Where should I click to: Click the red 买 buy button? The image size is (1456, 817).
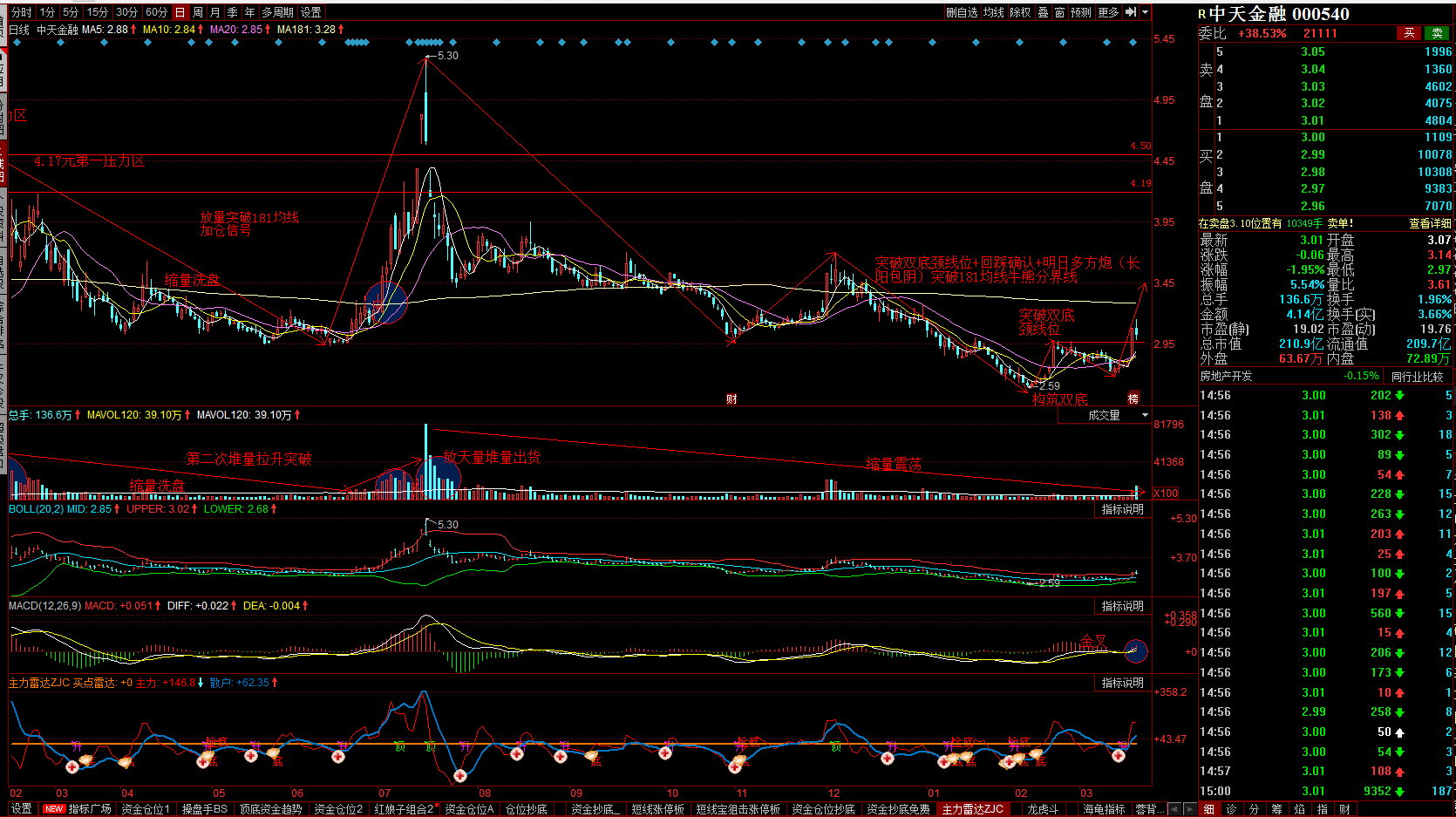pos(1409,33)
